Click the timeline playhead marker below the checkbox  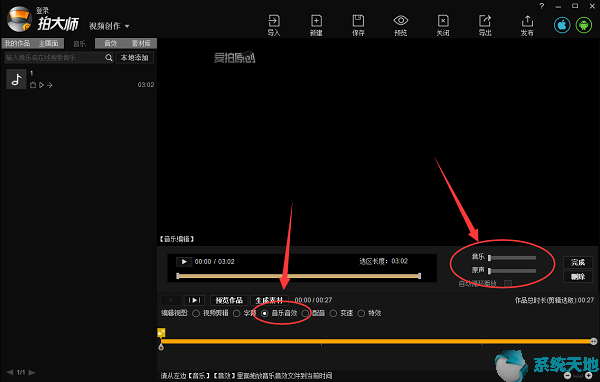coord(161,346)
